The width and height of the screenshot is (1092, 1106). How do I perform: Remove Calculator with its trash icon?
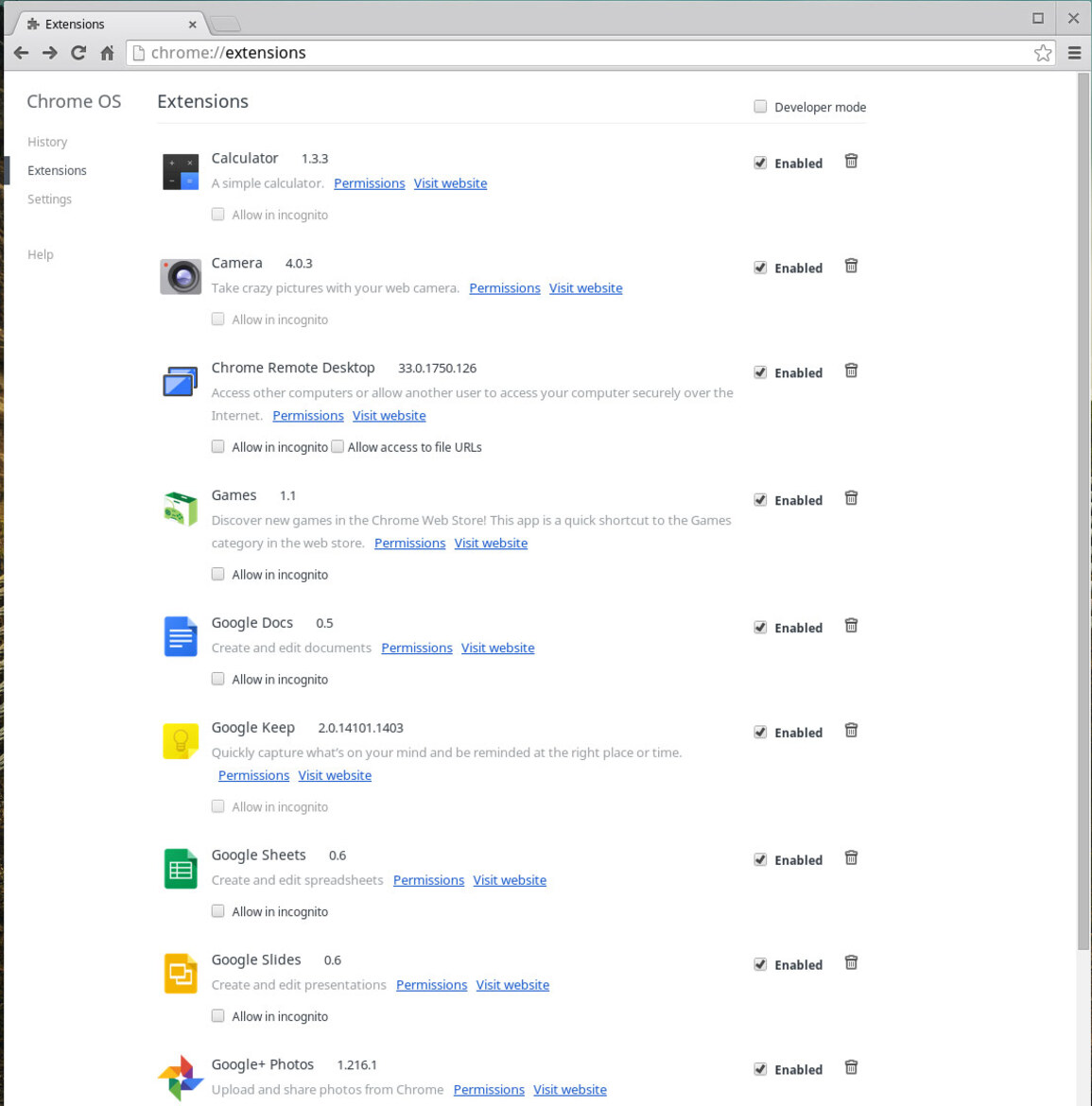(852, 162)
